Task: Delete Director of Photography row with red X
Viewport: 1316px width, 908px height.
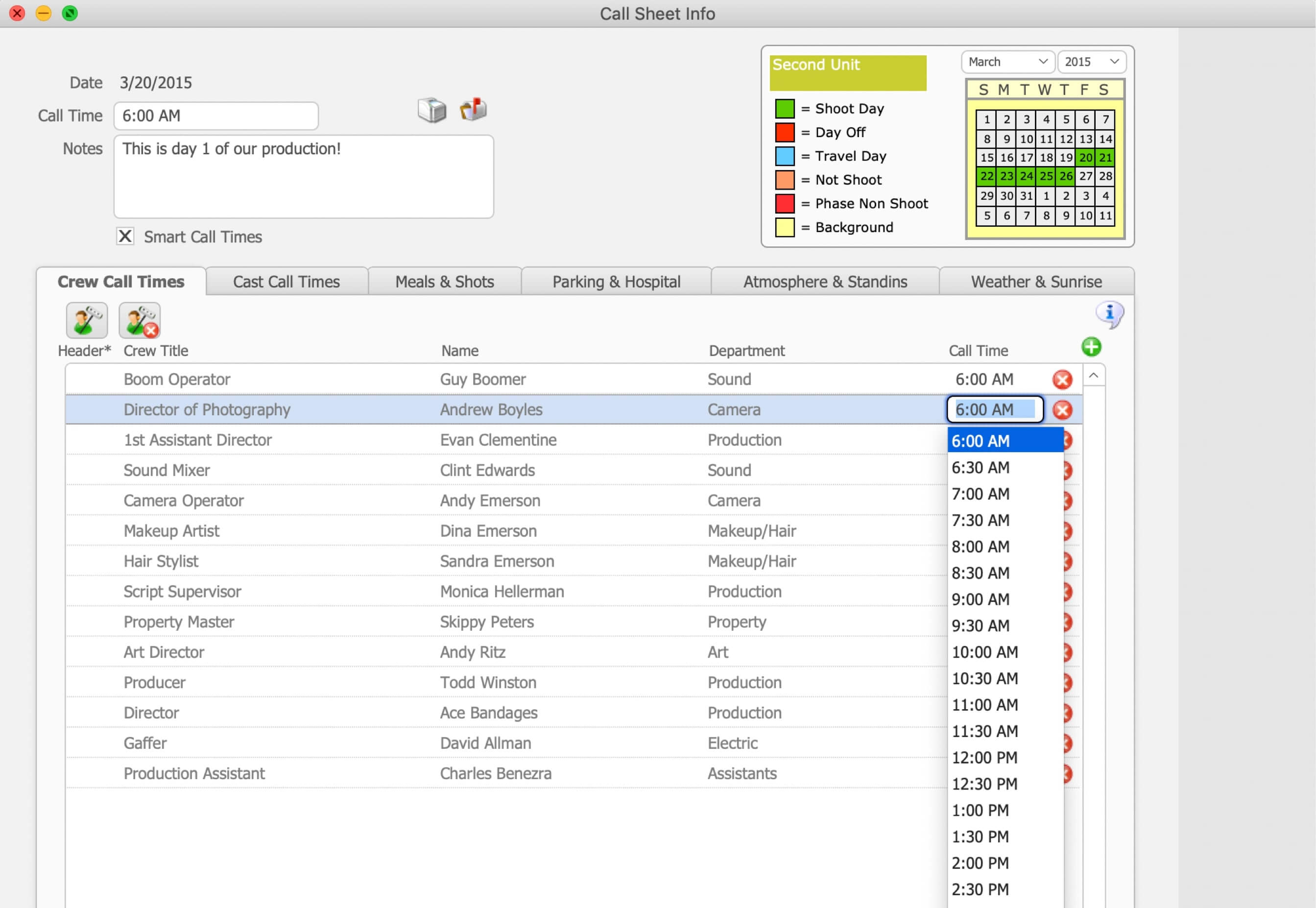Action: [1062, 409]
